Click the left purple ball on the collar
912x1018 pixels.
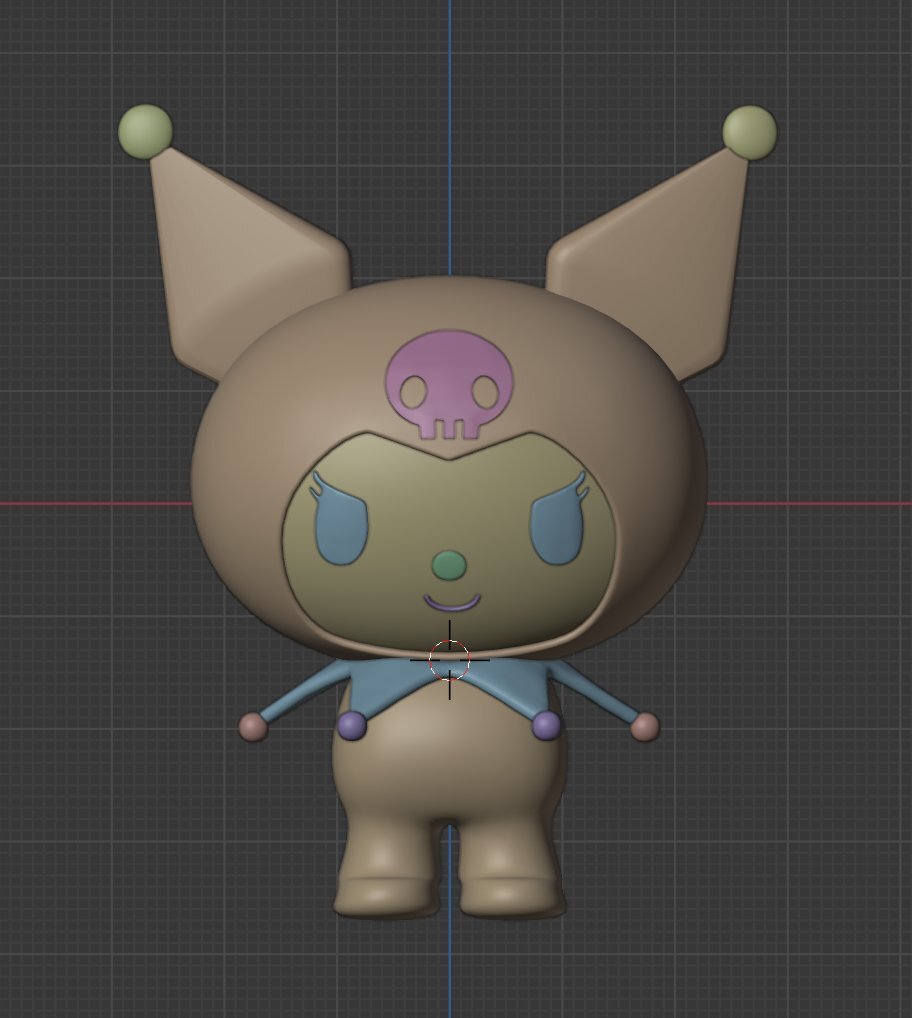point(352,726)
